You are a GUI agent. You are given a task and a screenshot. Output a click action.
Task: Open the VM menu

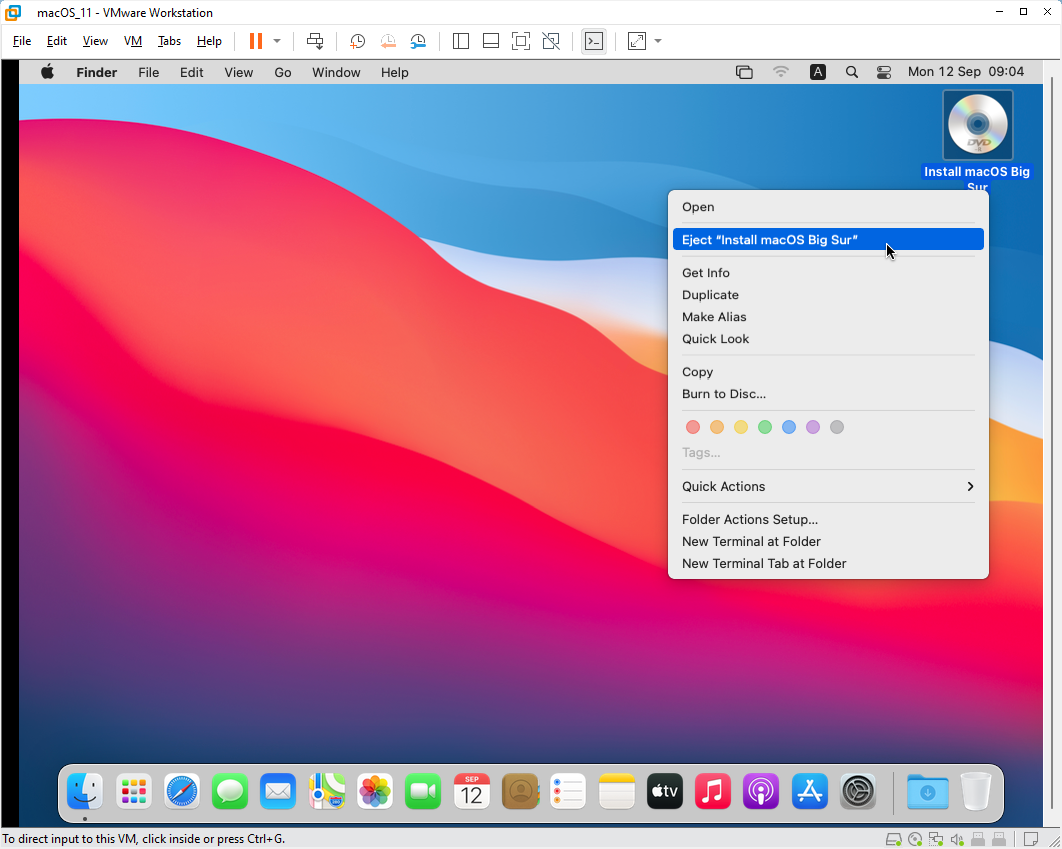coord(133,41)
